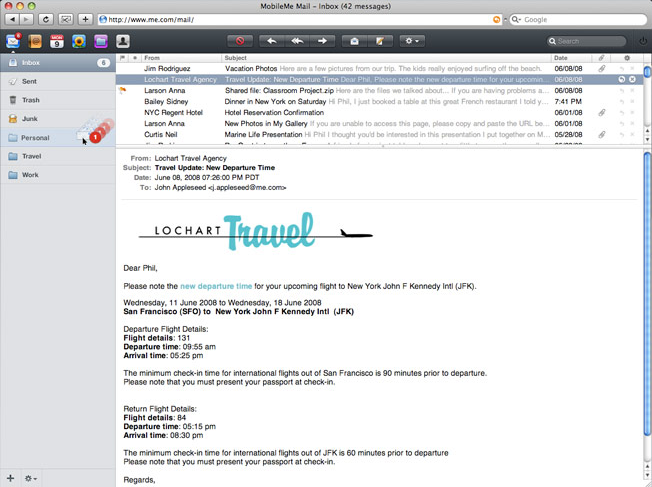Click the Forward arrow toolbar button
The height and width of the screenshot is (487, 652).
pos(322,41)
